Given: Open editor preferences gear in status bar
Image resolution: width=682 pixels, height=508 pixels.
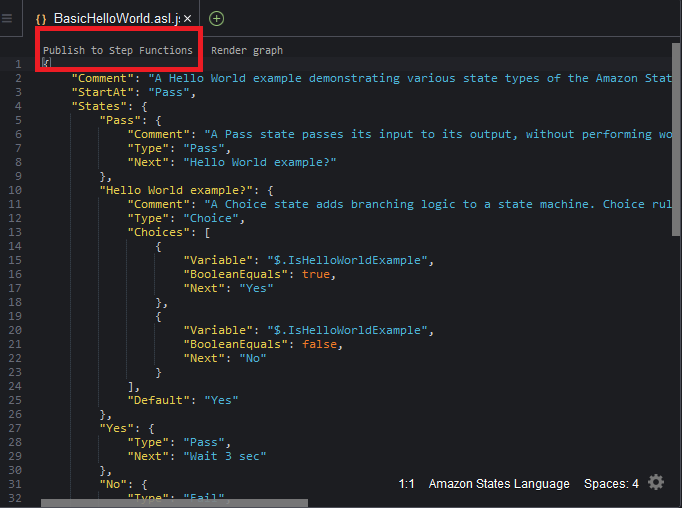Looking at the screenshot, I should (x=656, y=483).
